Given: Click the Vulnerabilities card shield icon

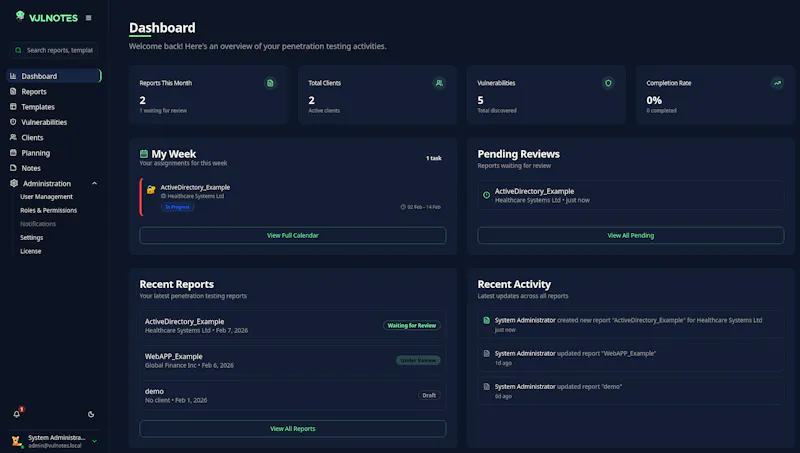Looking at the screenshot, I should tap(608, 83).
